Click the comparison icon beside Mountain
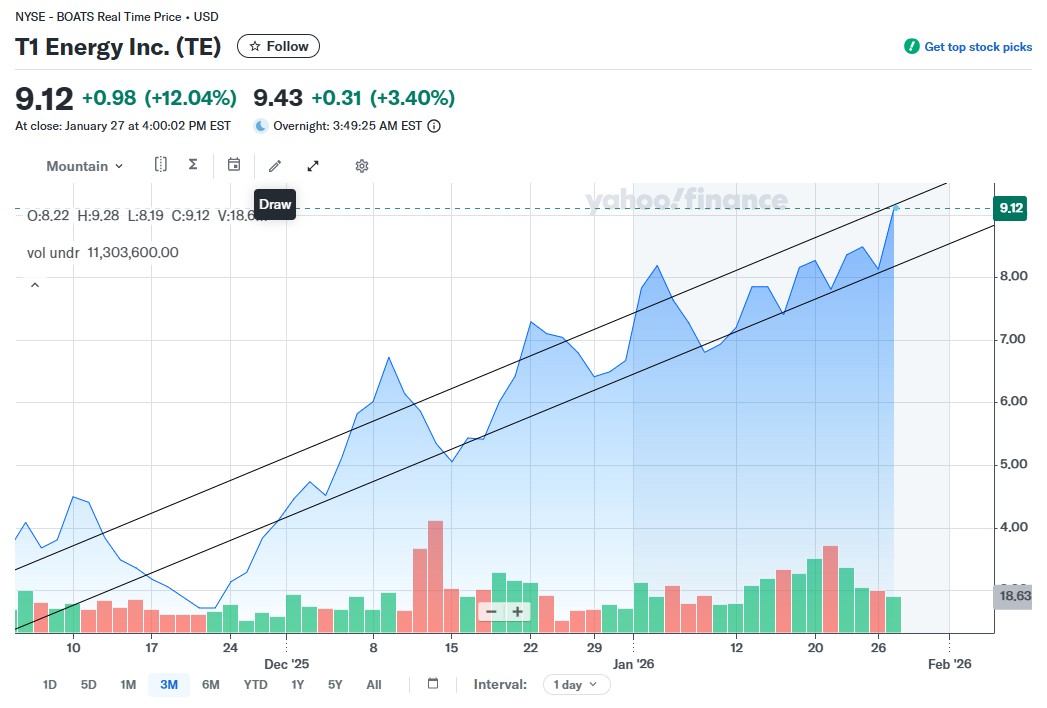1047x708 pixels. point(161,165)
